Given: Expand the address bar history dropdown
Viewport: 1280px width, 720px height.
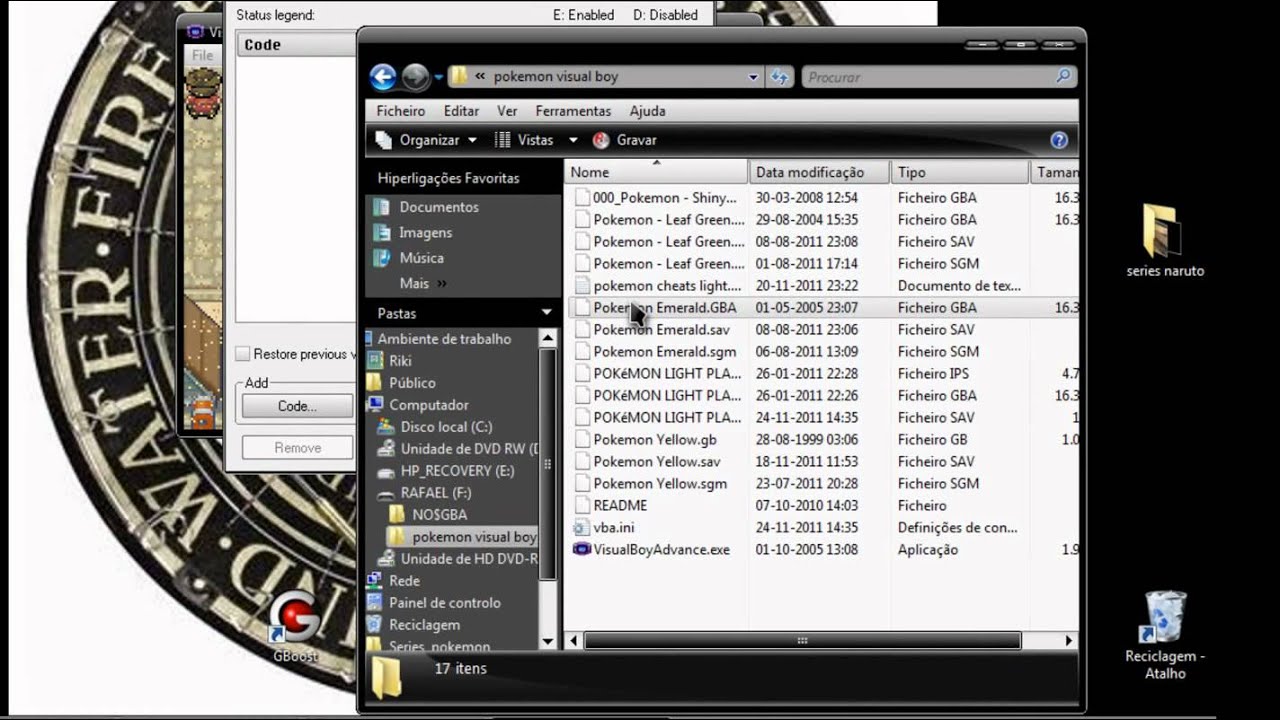Looking at the screenshot, I should [x=753, y=77].
